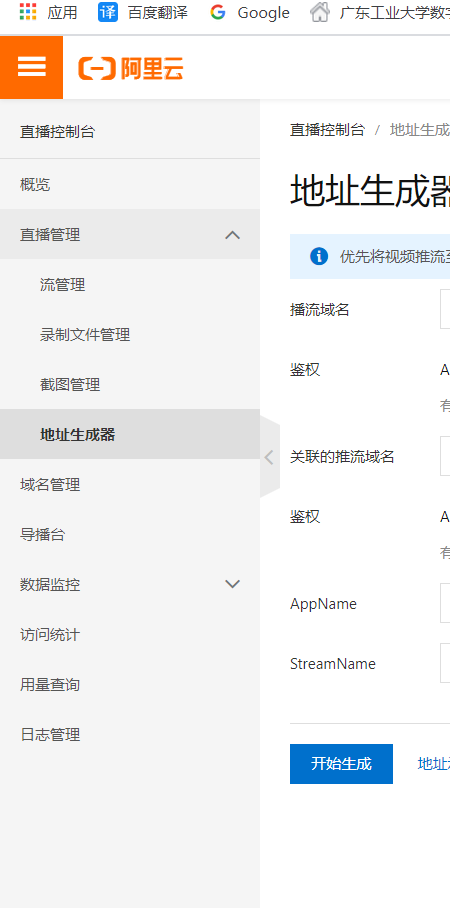
Task: Click the Alibaba Cloud logo
Action: pyautogui.click(x=131, y=68)
